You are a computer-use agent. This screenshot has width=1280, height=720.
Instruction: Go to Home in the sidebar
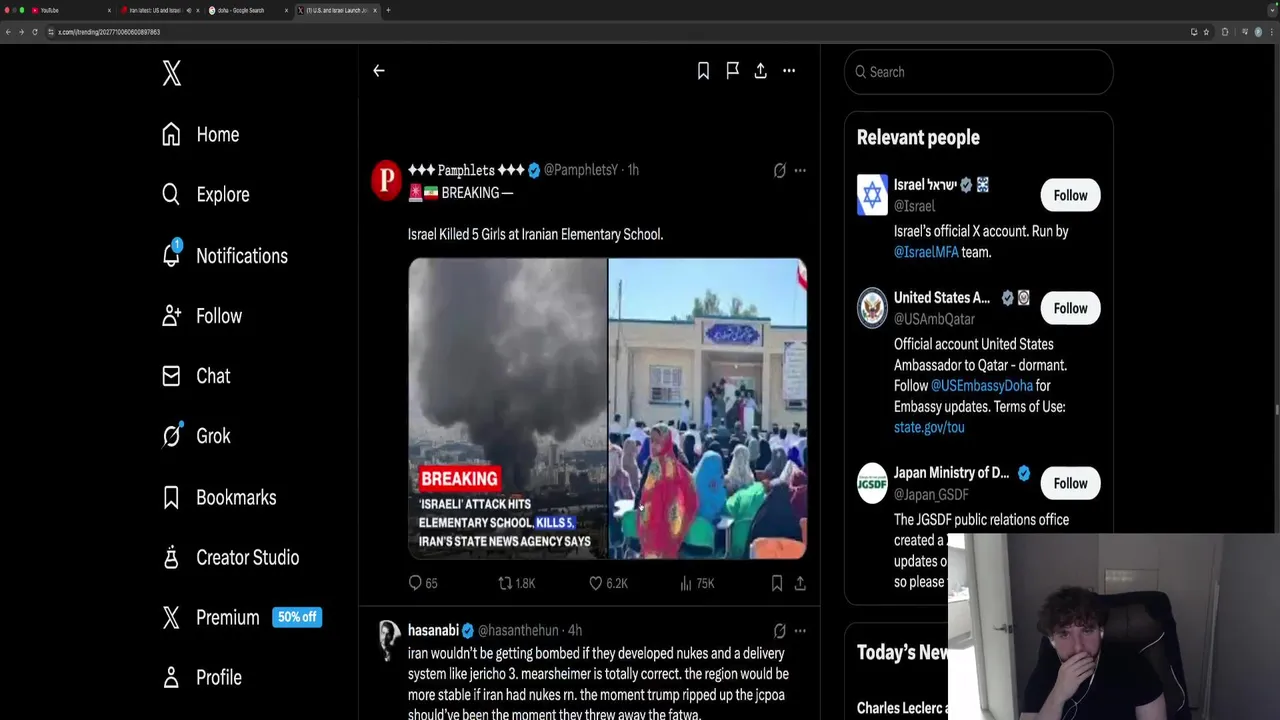200,135
